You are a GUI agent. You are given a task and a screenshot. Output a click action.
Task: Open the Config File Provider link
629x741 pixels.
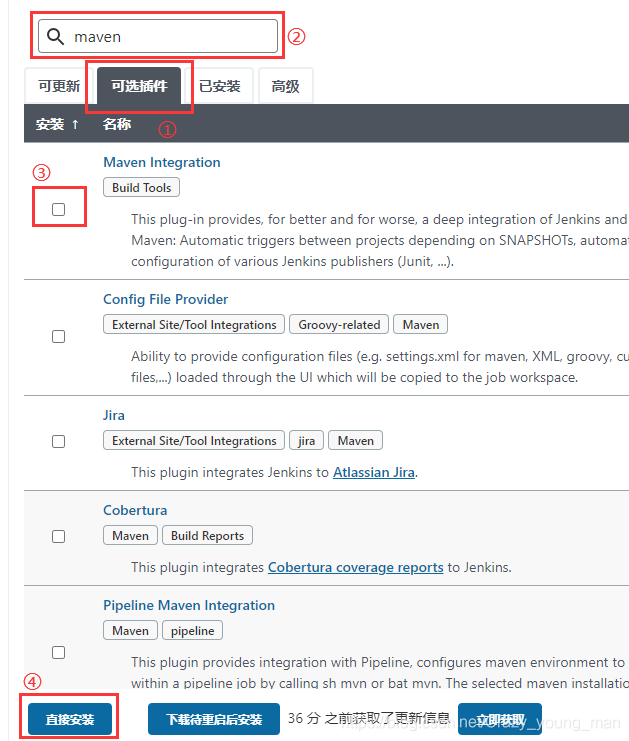click(165, 300)
